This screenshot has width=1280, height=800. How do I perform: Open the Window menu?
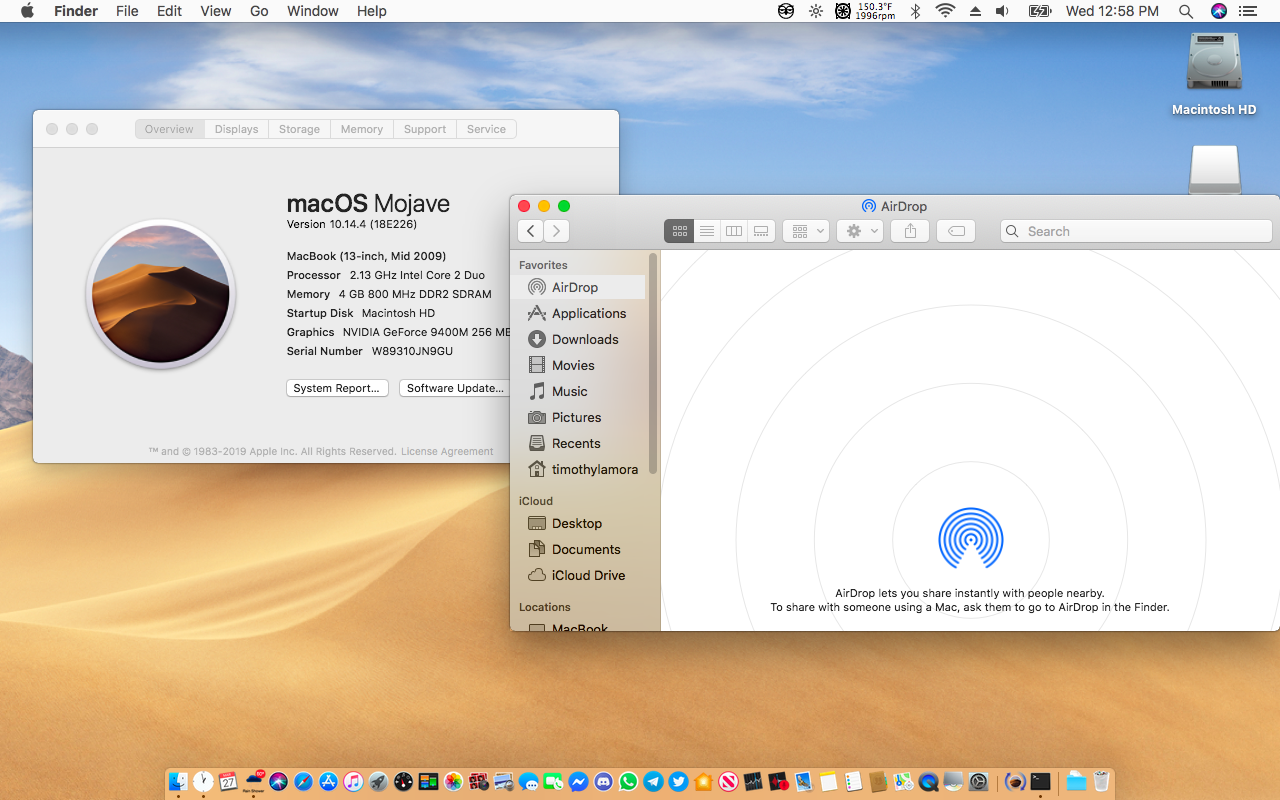pyautogui.click(x=313, y=11)
